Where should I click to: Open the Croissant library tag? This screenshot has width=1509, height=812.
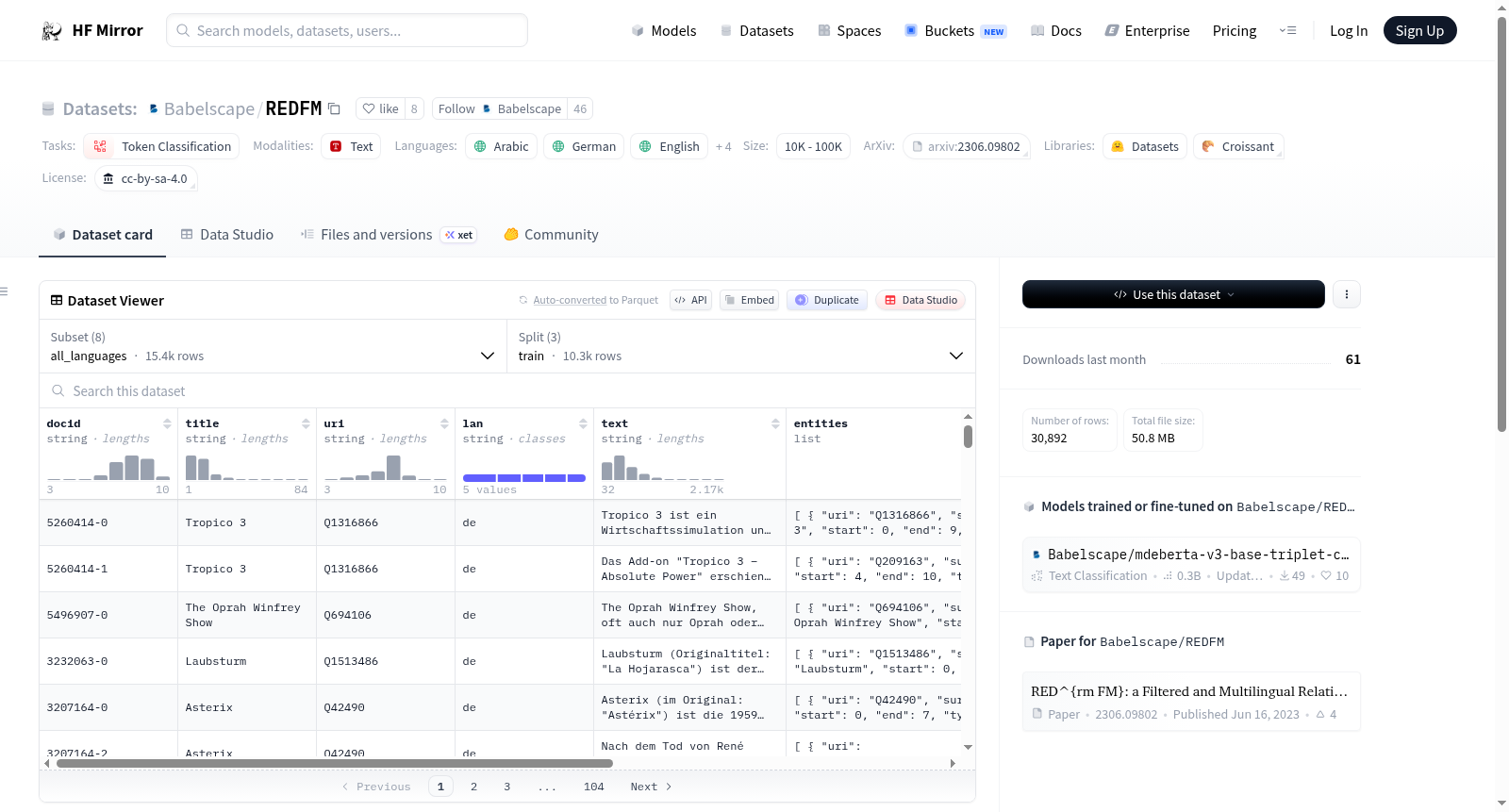coord(1238,146)
